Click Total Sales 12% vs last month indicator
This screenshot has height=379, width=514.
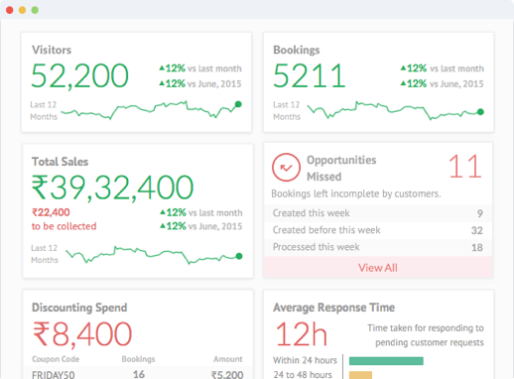click(201, 212)
